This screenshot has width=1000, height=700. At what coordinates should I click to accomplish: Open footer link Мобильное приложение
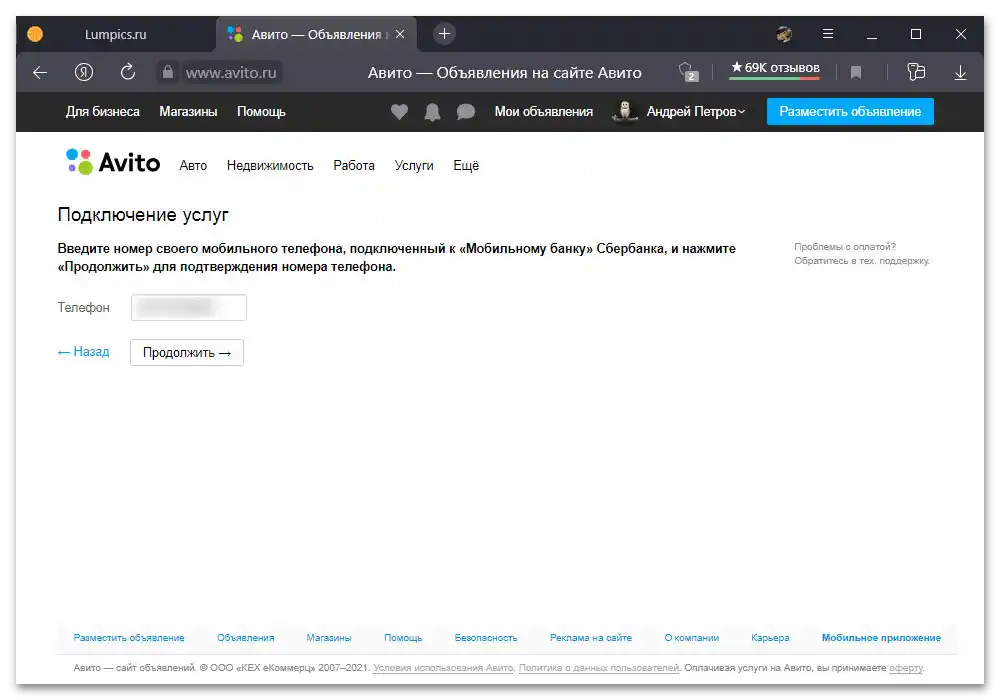coord(881,638)
